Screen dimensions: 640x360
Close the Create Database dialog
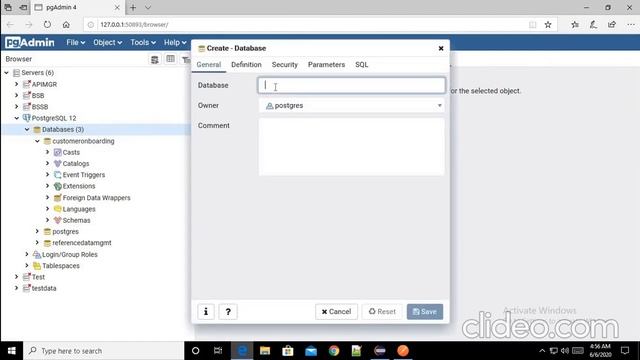[x=441, y=48]
